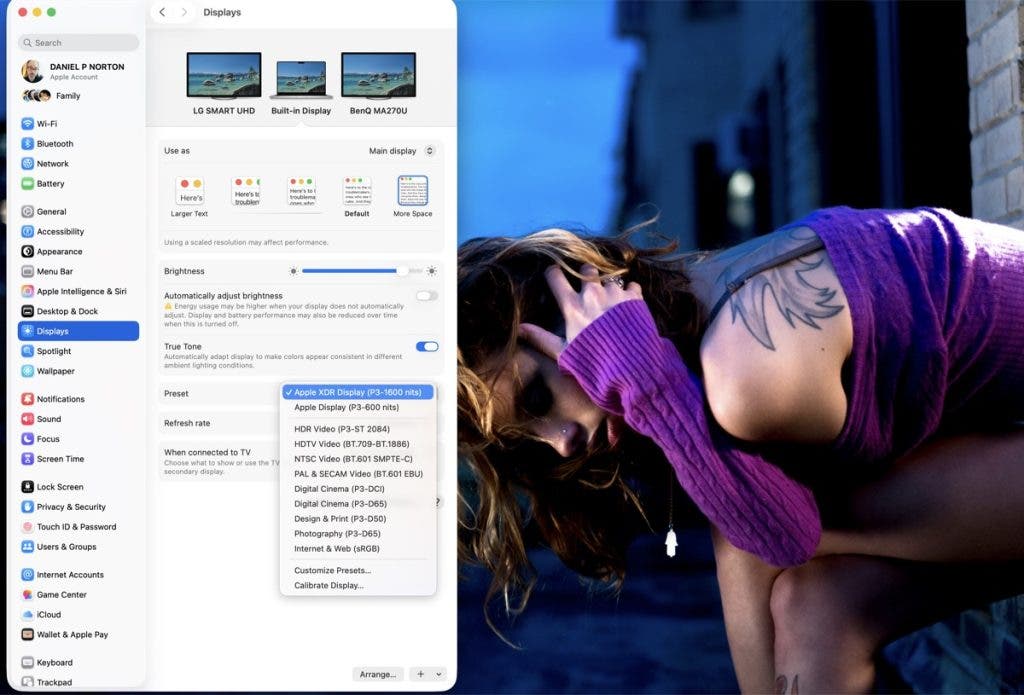
Task: Click the Arrange button
Action: [x=377, y=674]
